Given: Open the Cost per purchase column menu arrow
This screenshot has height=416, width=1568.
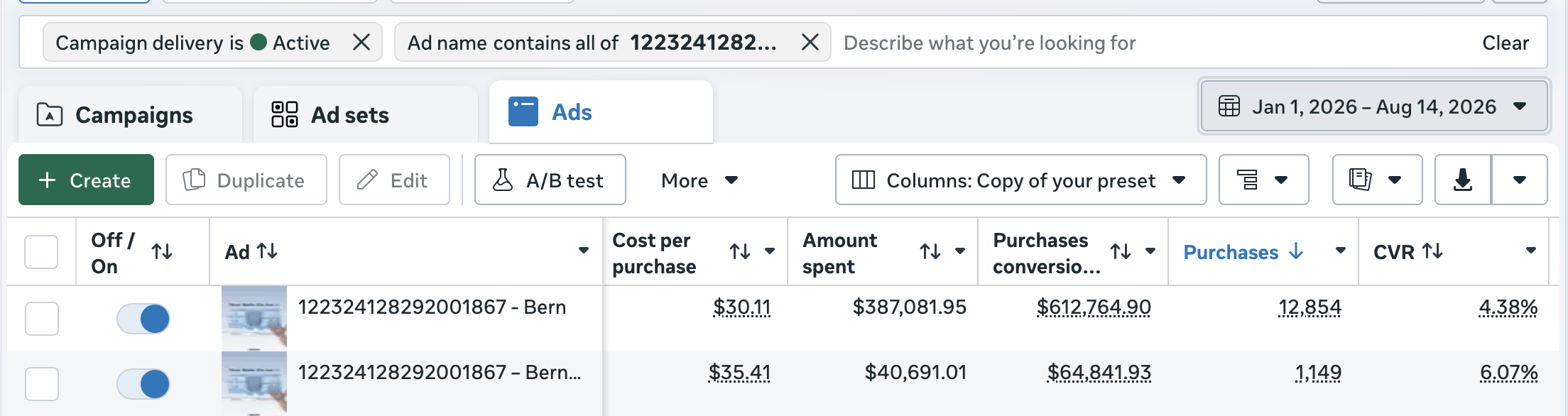Looking at the screenshot, I should [x=770, y=251].
